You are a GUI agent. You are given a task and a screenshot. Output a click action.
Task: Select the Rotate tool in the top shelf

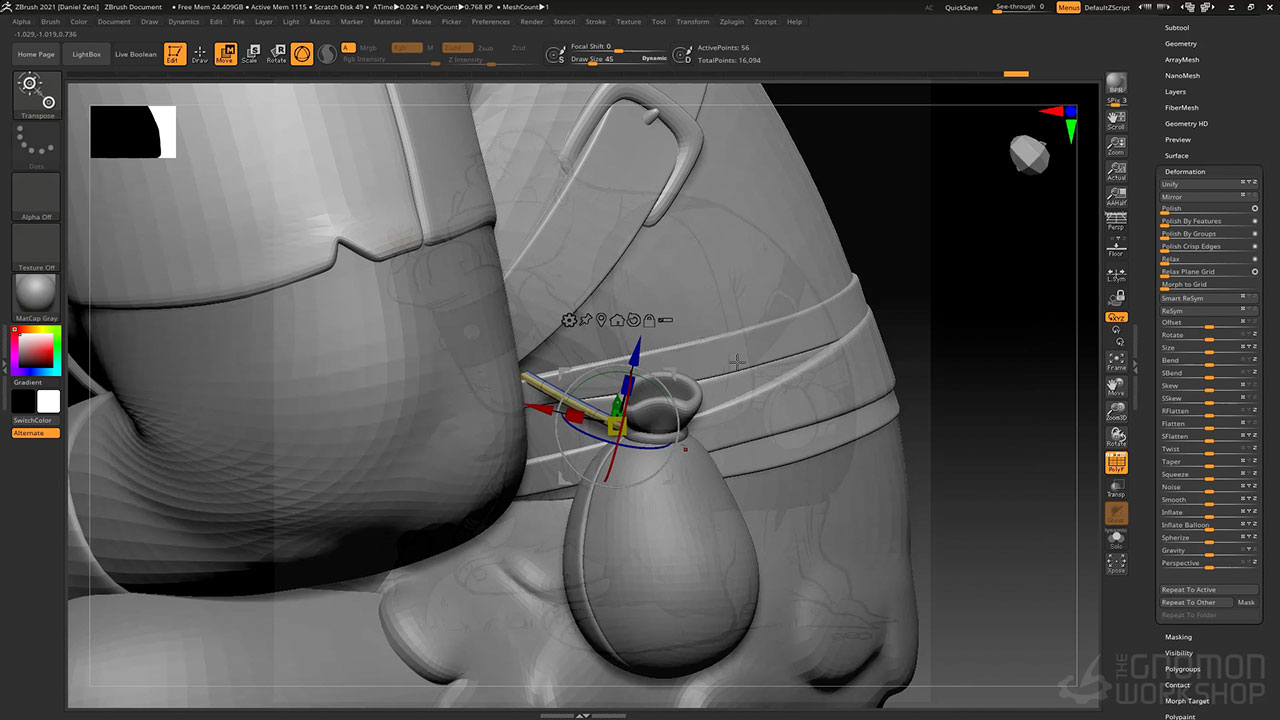point(276,54)
